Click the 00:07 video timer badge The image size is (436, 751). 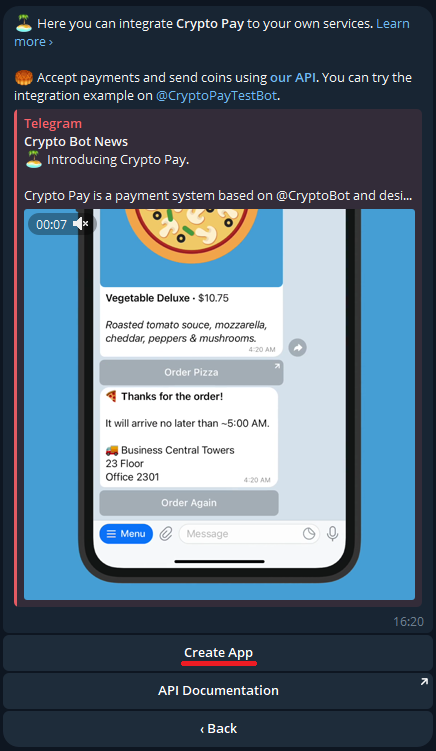click(x=51, y=225)
